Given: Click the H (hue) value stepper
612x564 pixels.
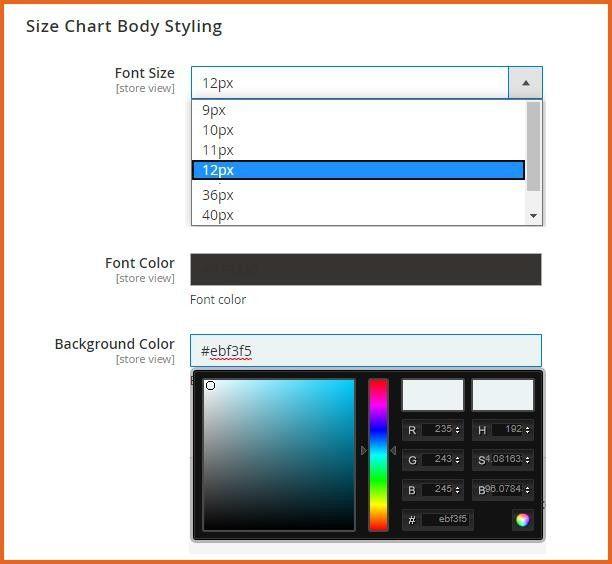Looking at the screenshot, I should [528, 430].
